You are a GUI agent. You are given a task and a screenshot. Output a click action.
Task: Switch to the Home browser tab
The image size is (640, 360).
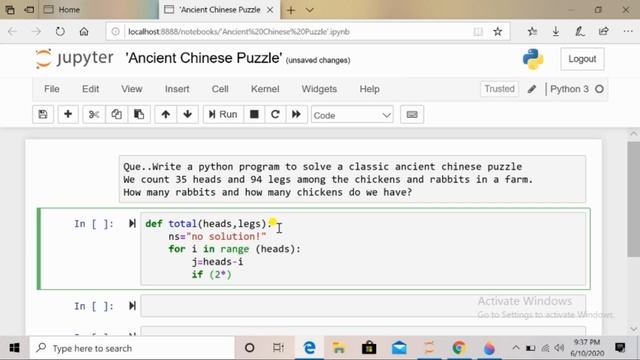click(x=98, y=9)
